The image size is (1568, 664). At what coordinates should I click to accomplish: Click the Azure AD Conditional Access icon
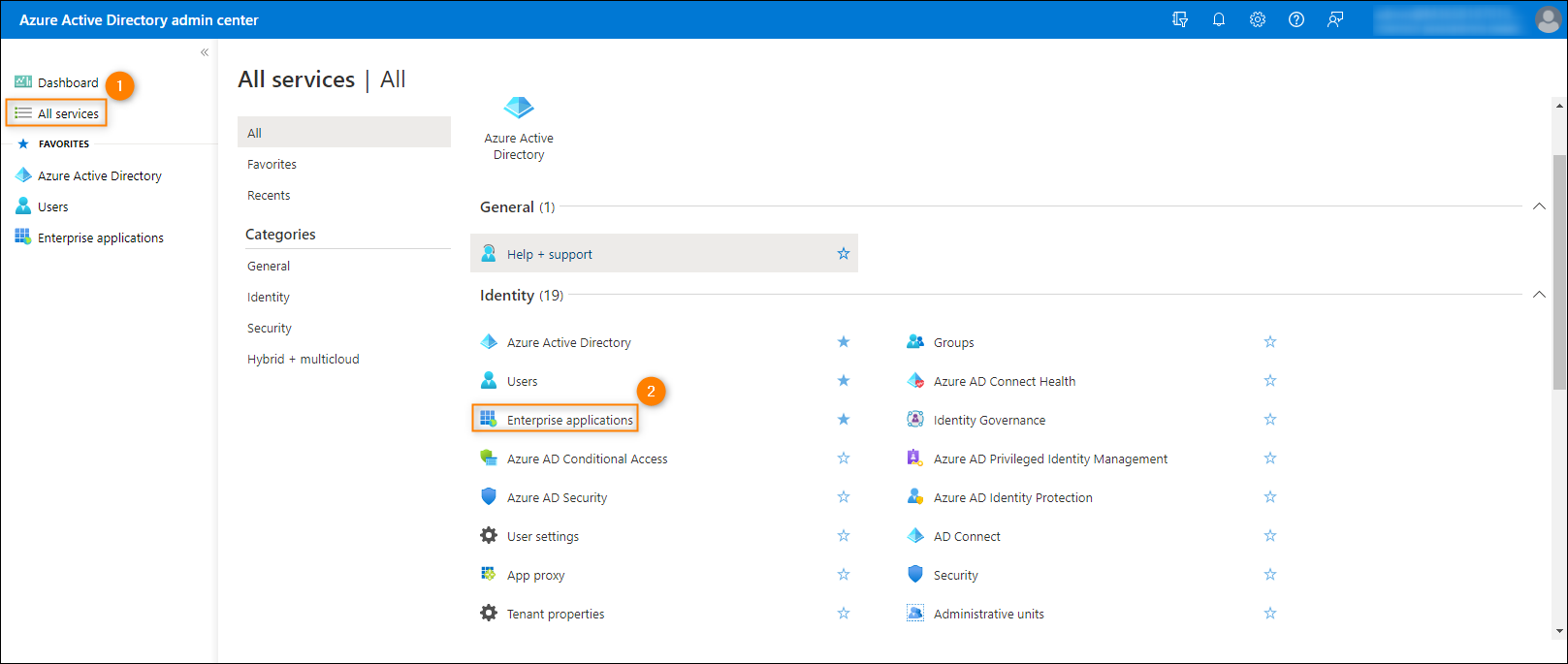(489, 458)
